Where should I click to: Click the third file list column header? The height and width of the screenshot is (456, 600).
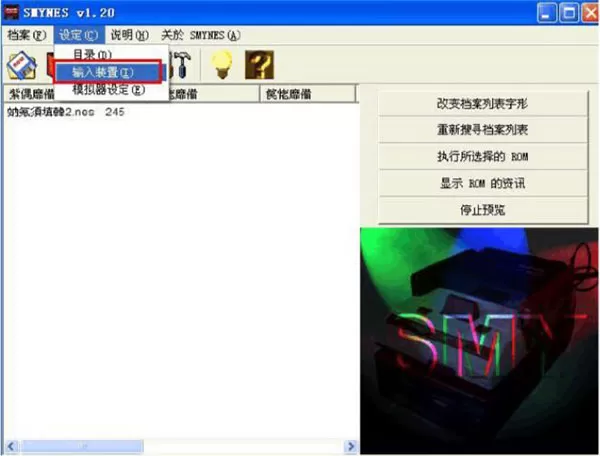(307, 94)
